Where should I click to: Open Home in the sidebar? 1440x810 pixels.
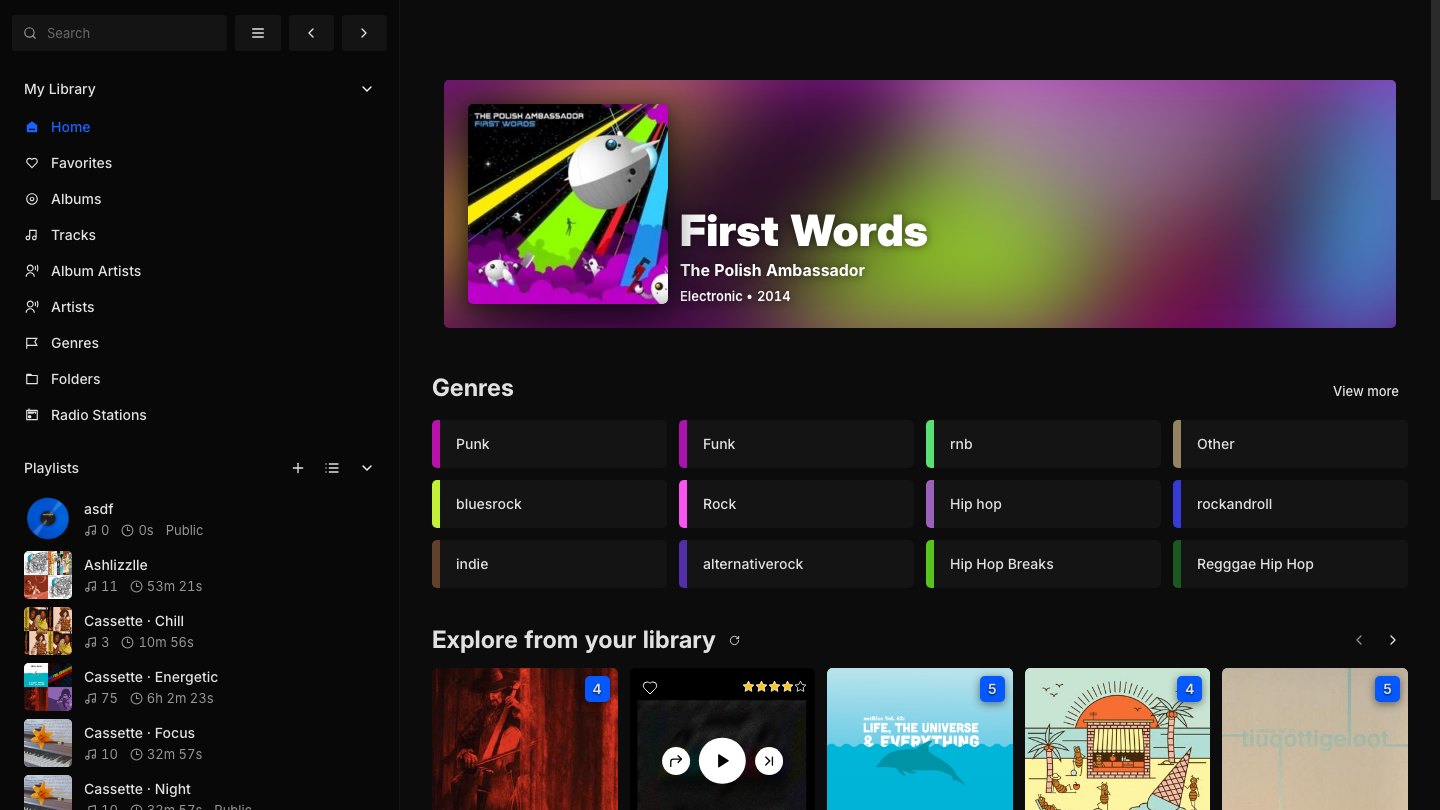[x=200, y=127]
